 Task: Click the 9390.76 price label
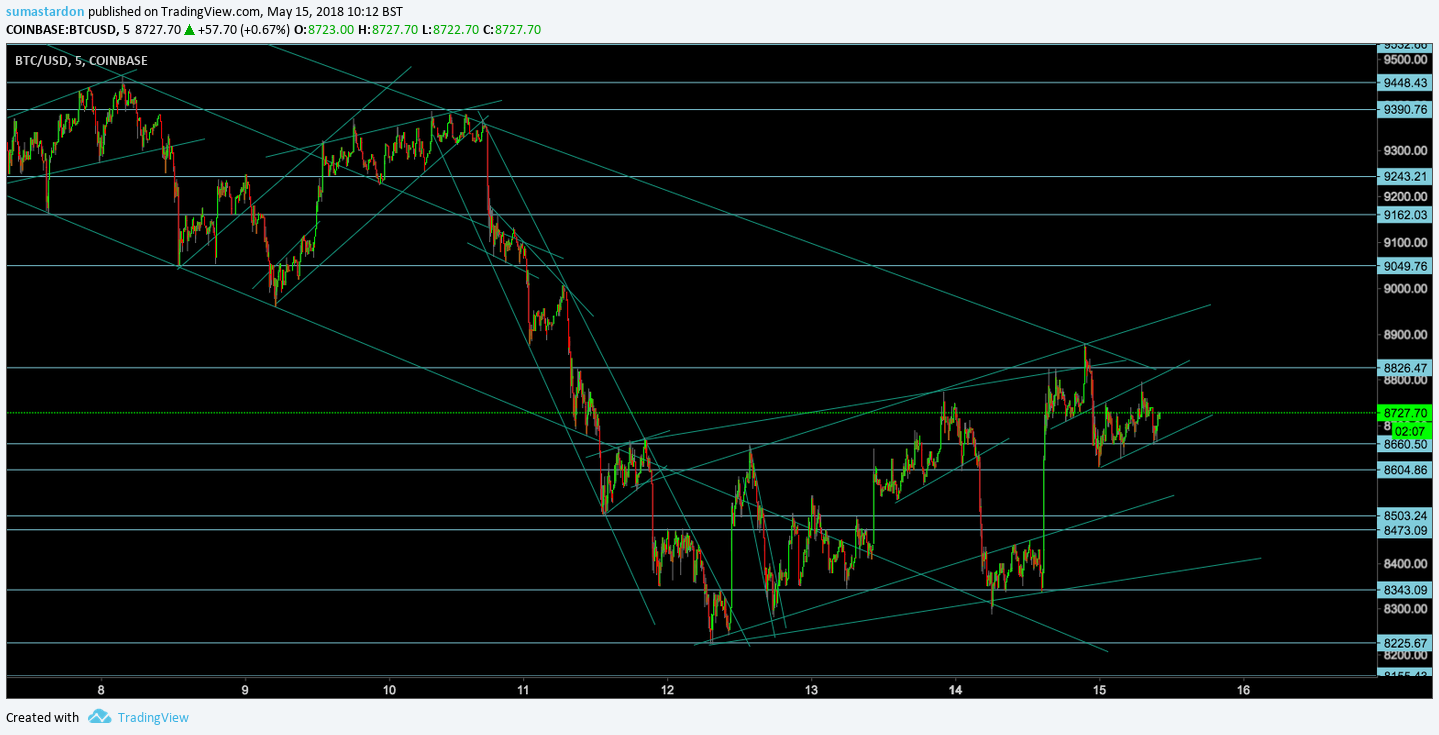[x=1407, y=110]
